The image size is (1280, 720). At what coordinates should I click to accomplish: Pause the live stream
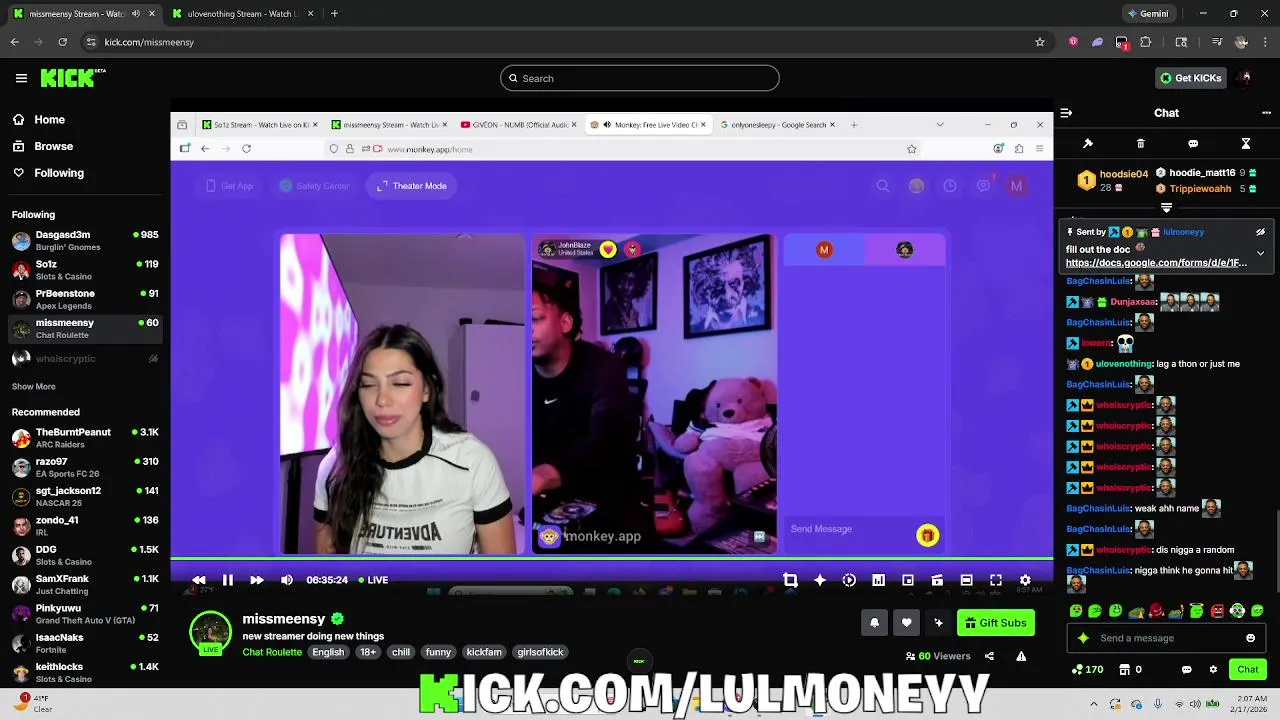pyautogui.click(x=228, y=580)
